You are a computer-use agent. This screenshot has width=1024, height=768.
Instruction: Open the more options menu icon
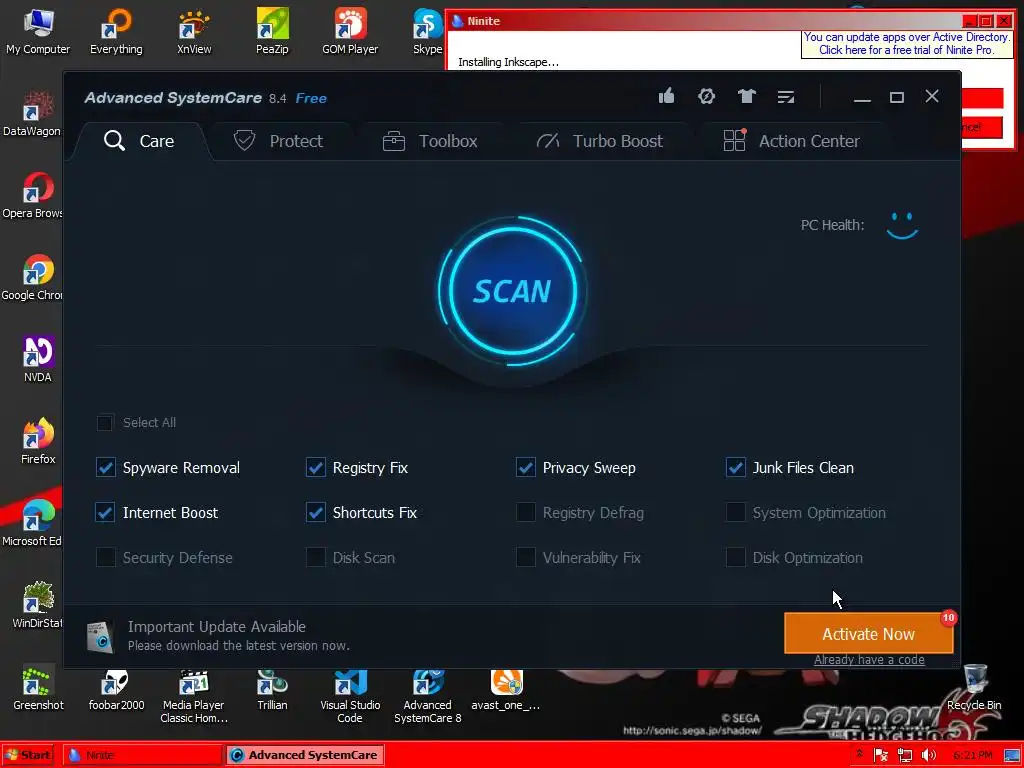(x=786, y=97)
